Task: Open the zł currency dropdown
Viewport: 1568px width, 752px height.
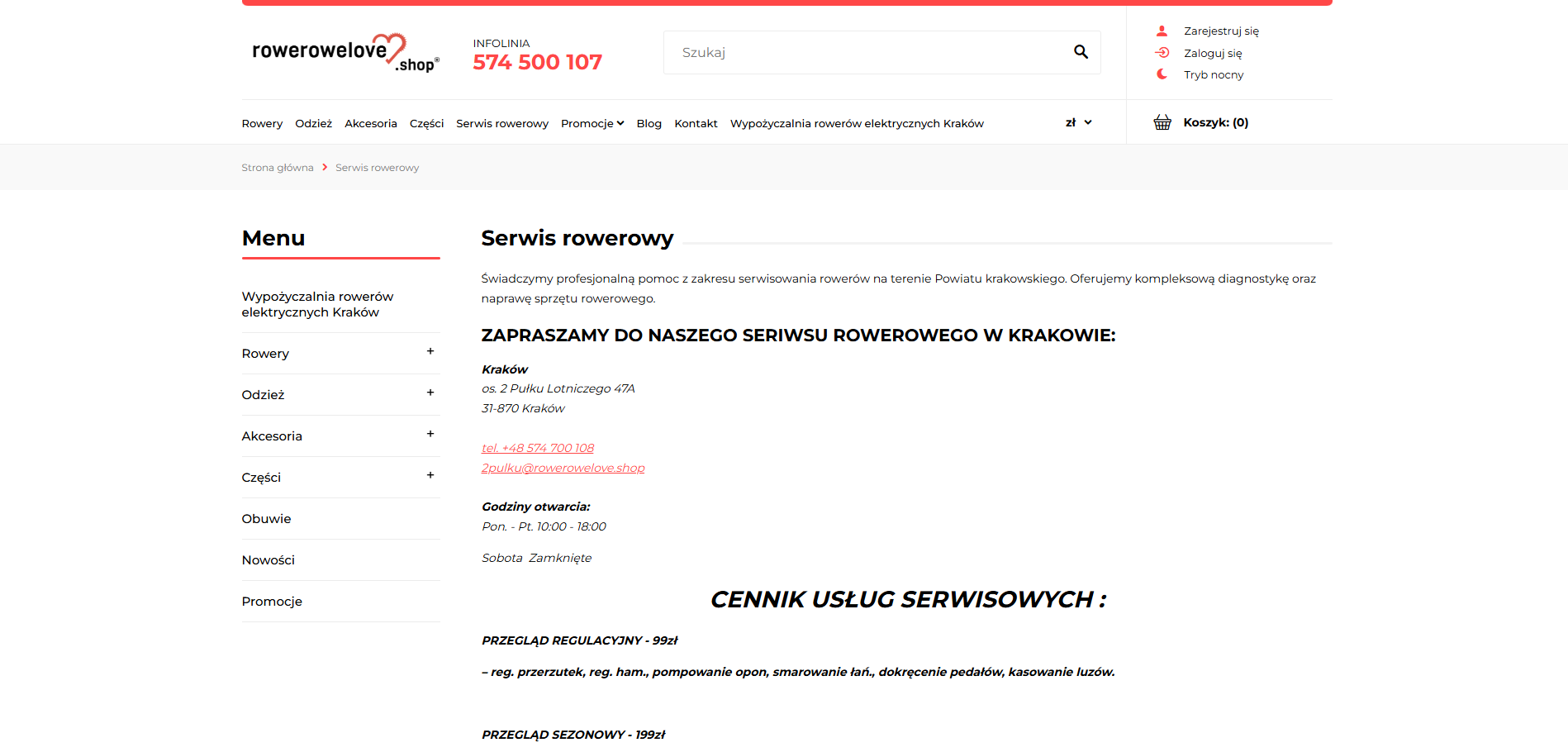Action: (x=1077, y=121)
